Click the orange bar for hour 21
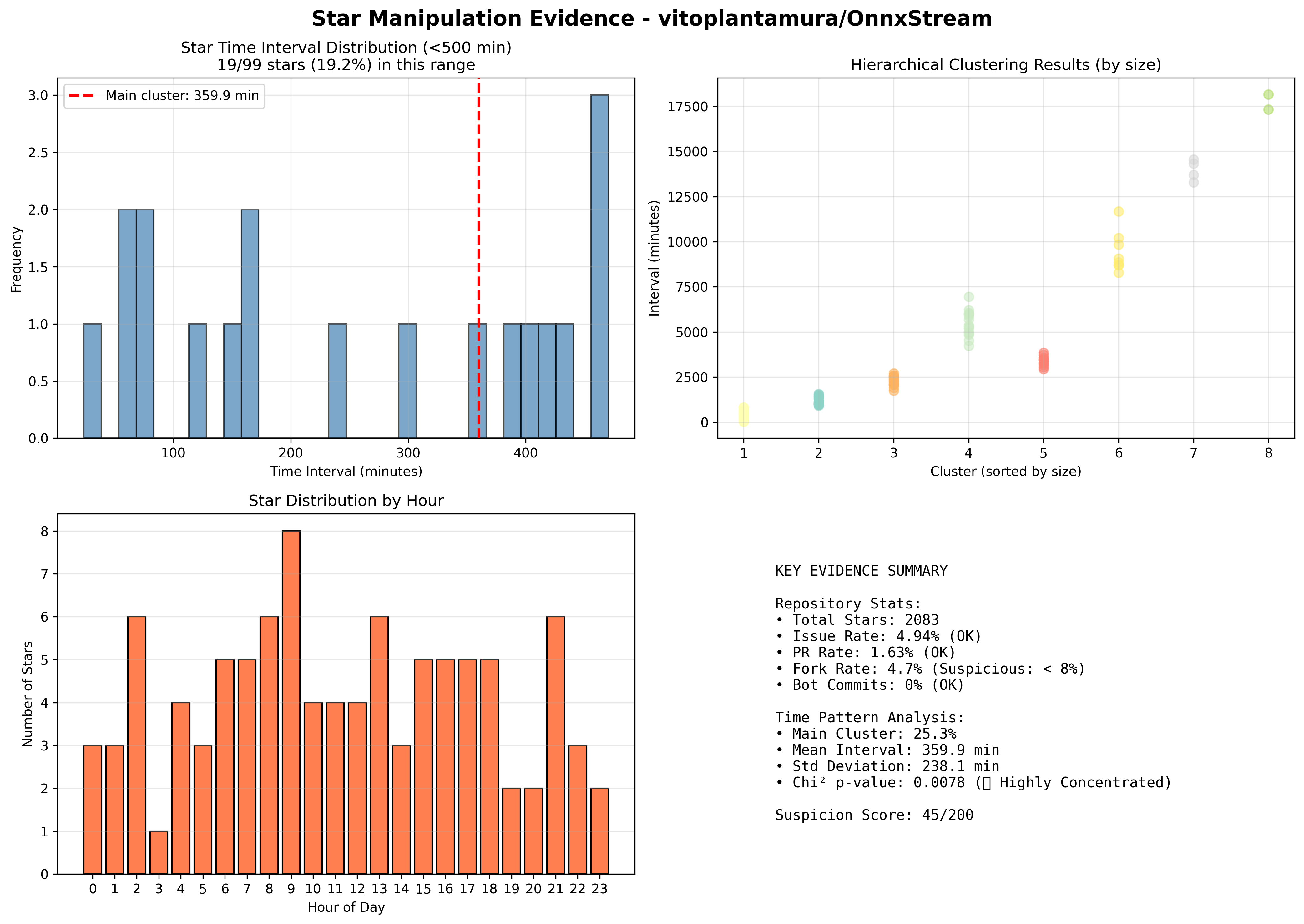Image resolution: width=1304 pixels, height=924 pixels. pyautogui.click(x=555, y=745)
